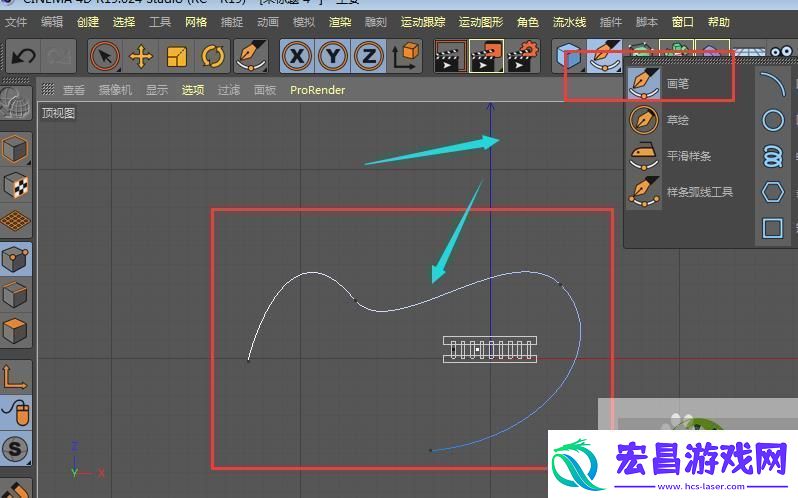The height and width of the screenshot is (498, 798).
Task: Click recent pen tool icon beside Rotate
Action: coord(251,56)
